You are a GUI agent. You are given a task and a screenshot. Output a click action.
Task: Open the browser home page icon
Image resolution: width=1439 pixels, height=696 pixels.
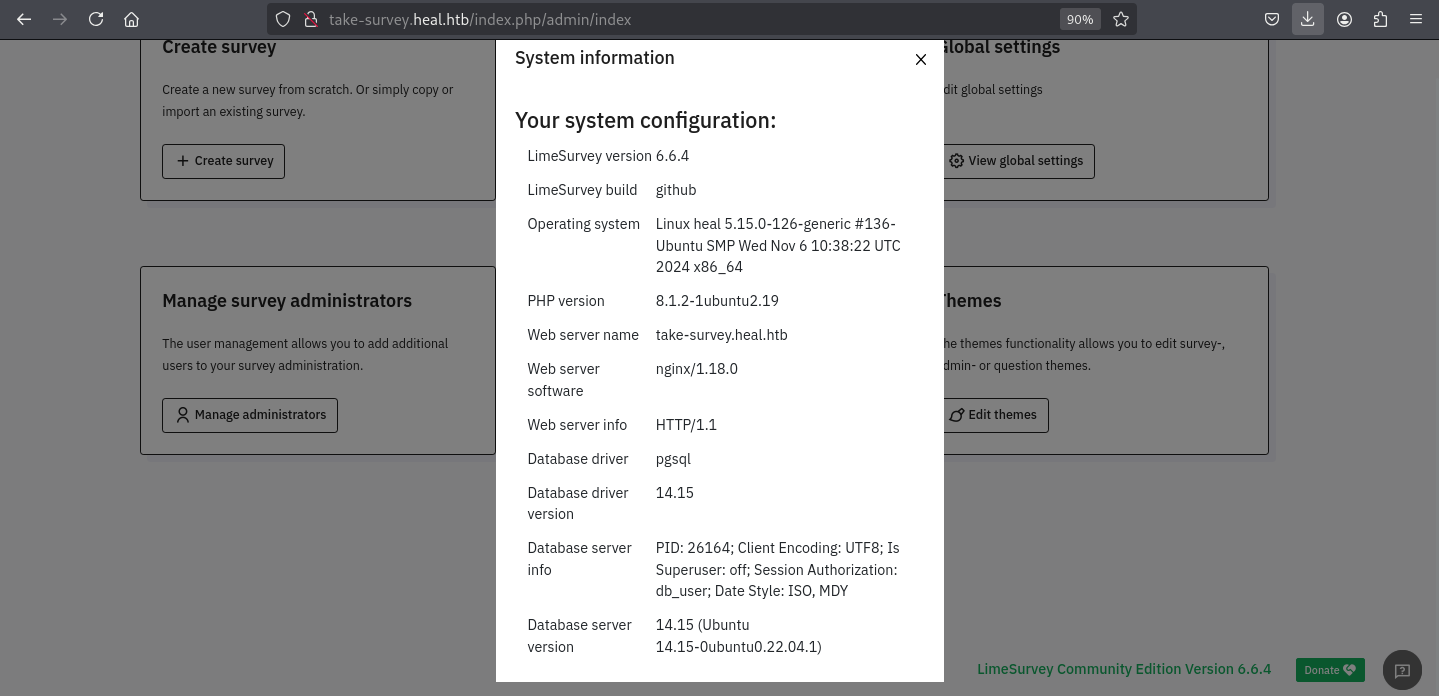pos(131,19)
